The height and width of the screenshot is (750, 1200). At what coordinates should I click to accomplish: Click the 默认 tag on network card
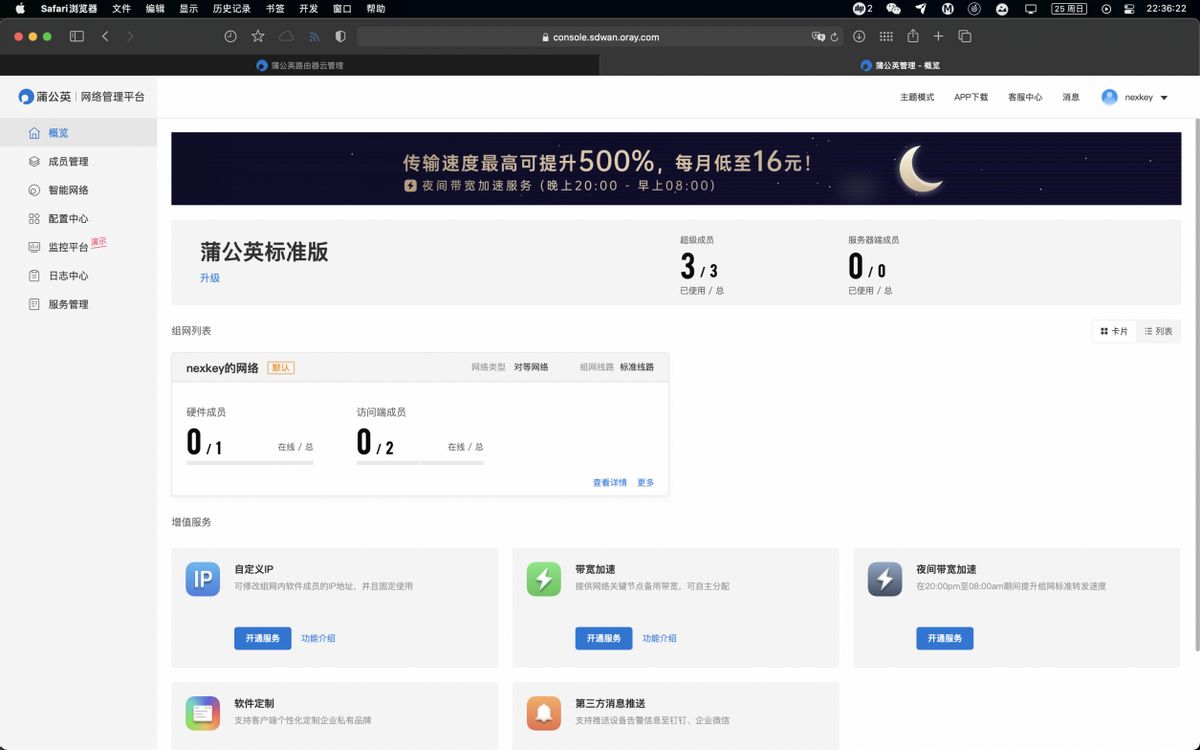281,368
